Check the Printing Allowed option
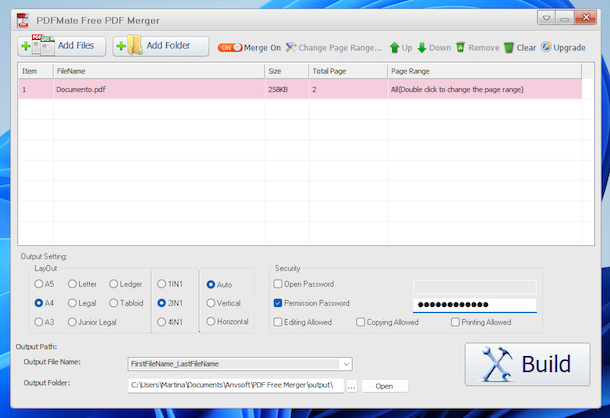The image size is (610, 418). tap(455, 322)
